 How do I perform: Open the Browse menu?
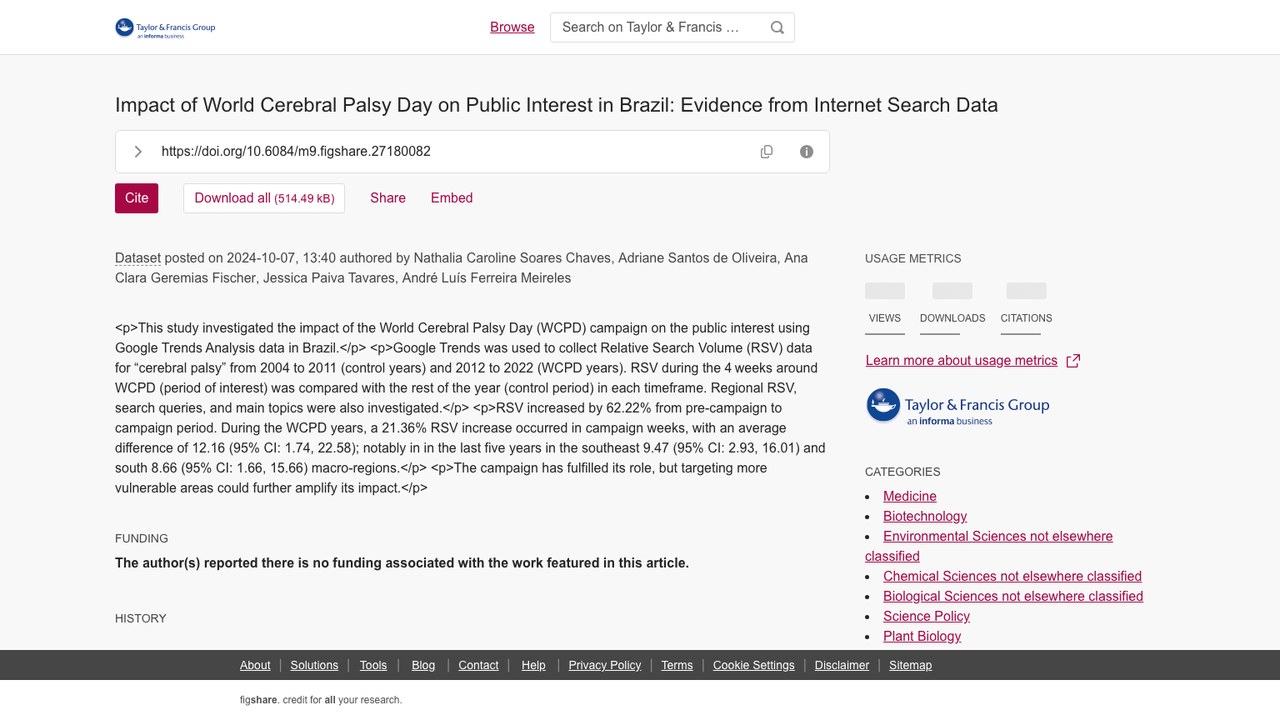pyautogui.click(x=512, y=27)
